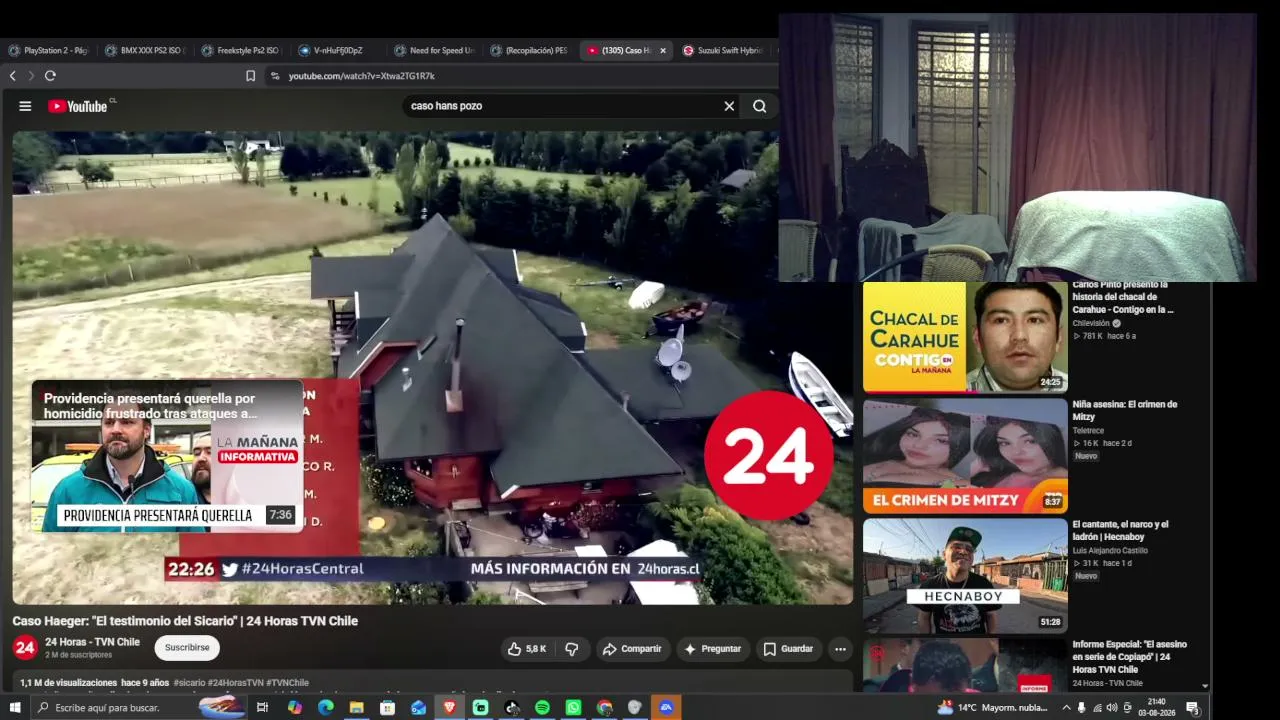Clear the search text with the X
The image size is (1280, 720).
[x=729, y=106]
